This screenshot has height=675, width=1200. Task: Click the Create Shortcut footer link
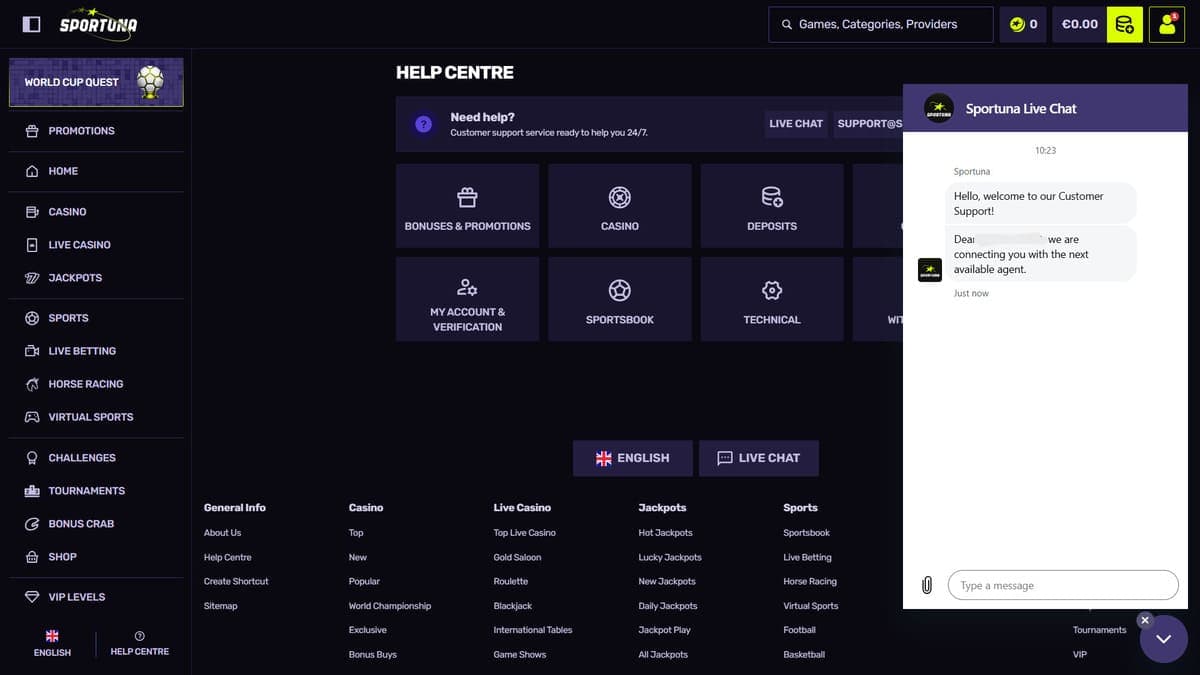(x=236, y=582)
